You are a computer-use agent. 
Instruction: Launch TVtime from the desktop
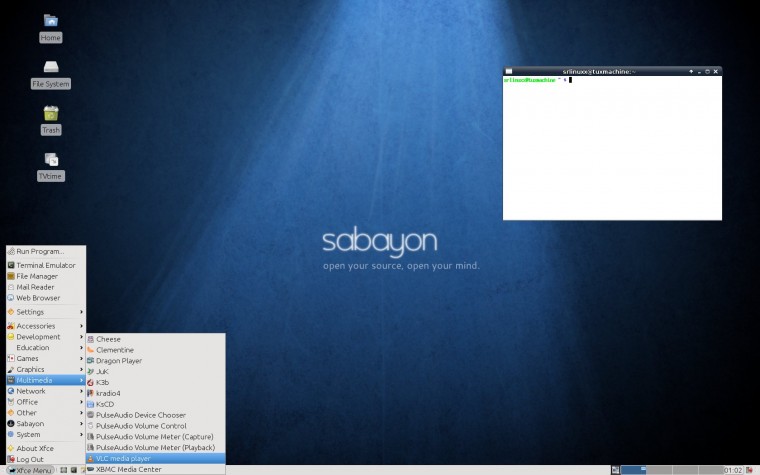[50, 167]
